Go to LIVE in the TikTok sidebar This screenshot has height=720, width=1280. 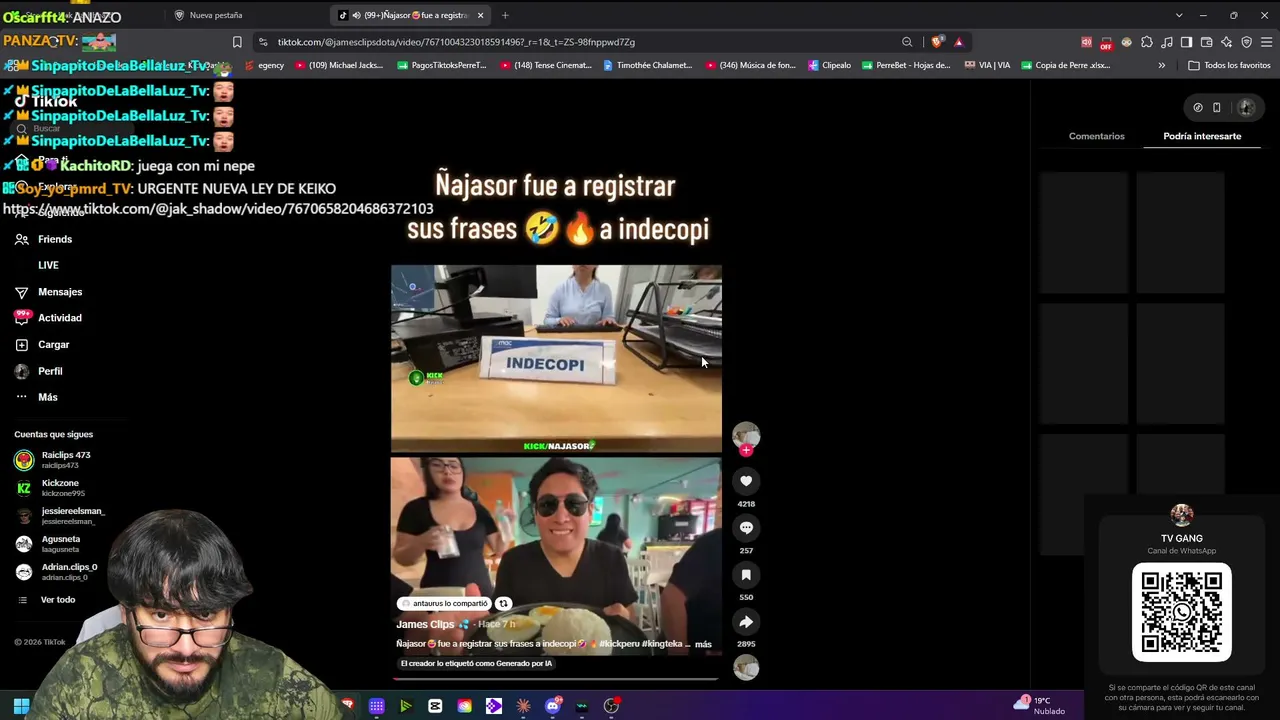[x=48, y=265]
